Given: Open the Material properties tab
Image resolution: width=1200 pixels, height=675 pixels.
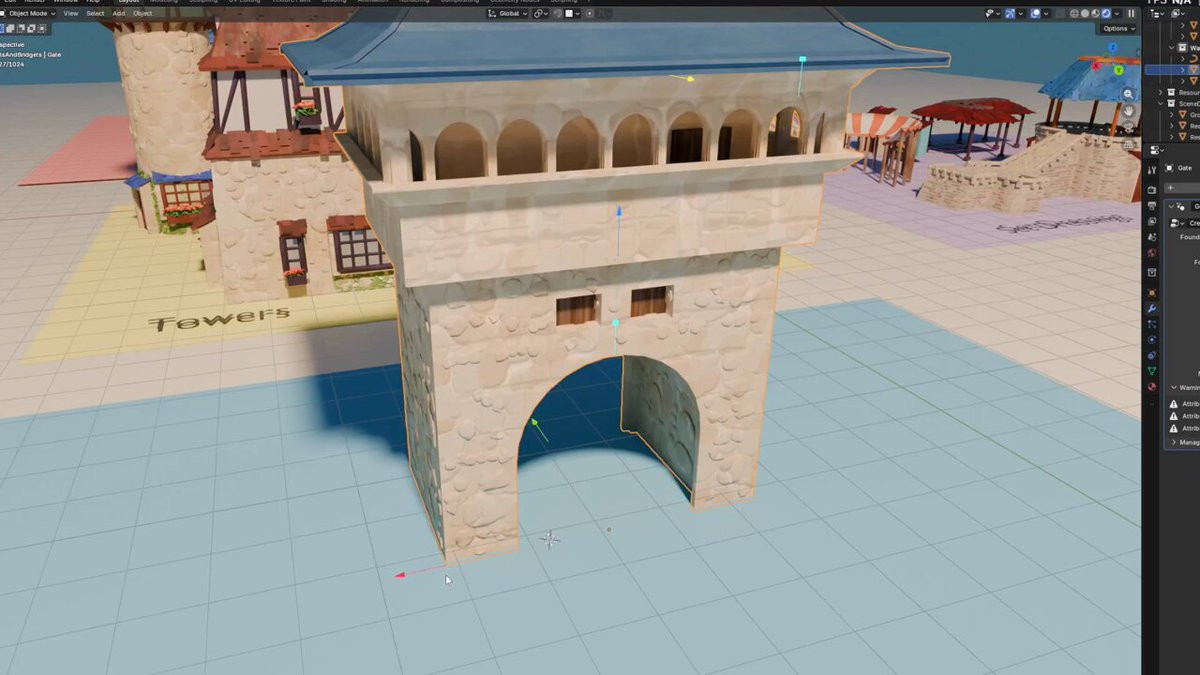Looking at the screenshot, I should pyautogui.click(x=1152, y=387).
